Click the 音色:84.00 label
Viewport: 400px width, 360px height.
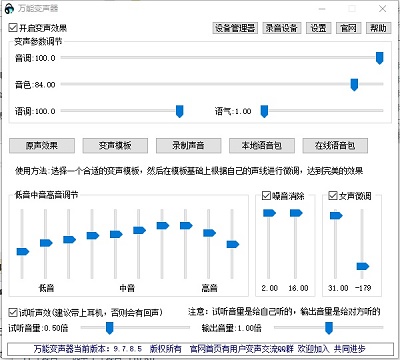35,85
